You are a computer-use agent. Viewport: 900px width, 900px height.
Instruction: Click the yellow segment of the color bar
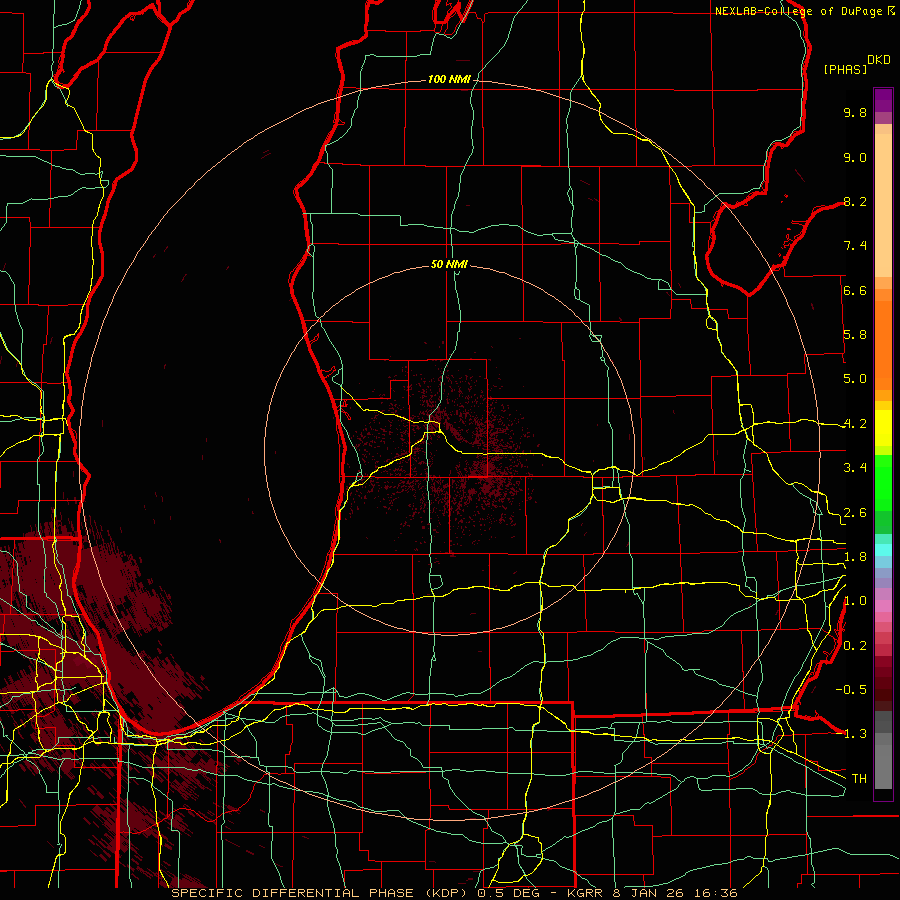click(883, 428)
